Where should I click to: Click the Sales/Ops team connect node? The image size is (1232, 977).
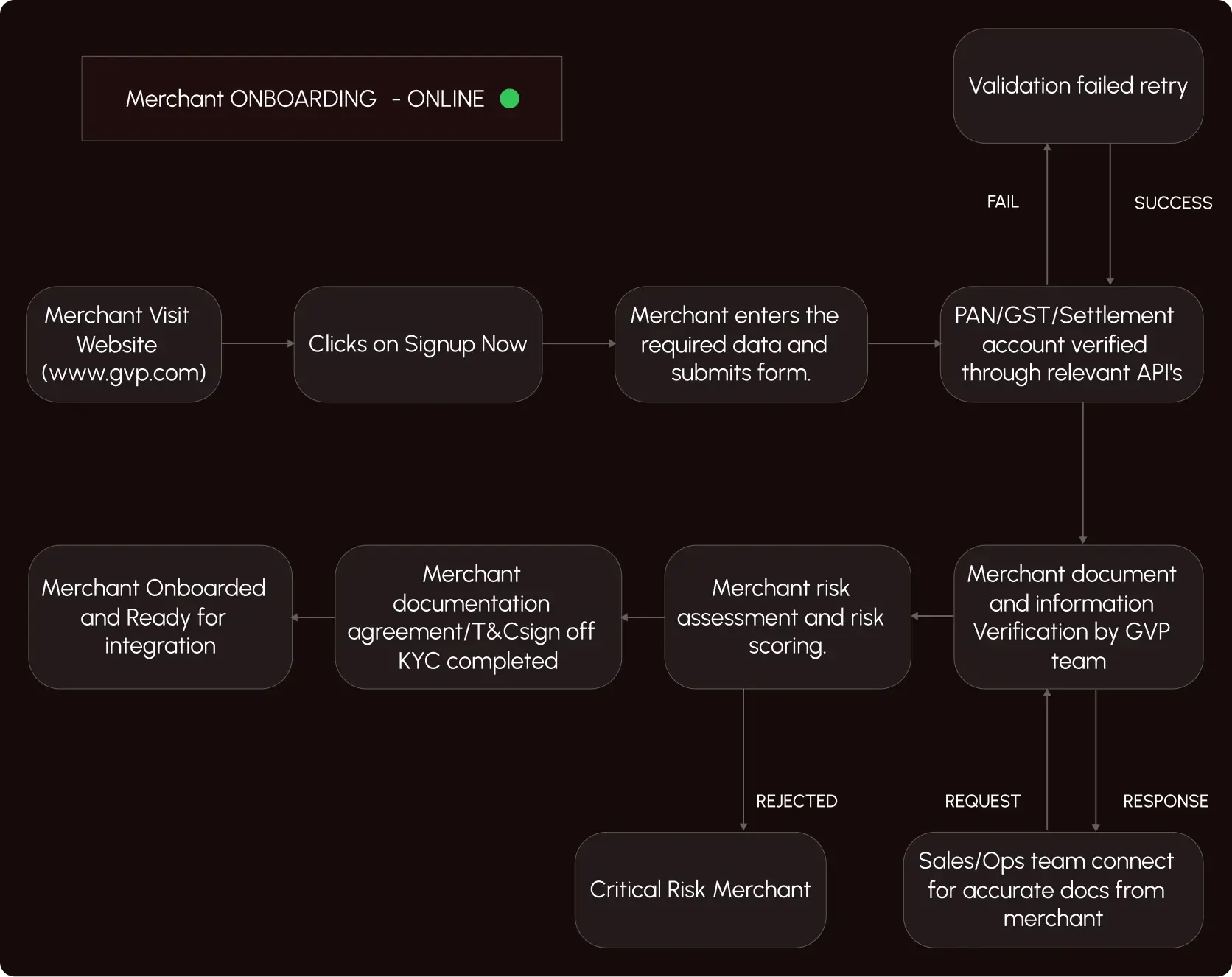1052,889
